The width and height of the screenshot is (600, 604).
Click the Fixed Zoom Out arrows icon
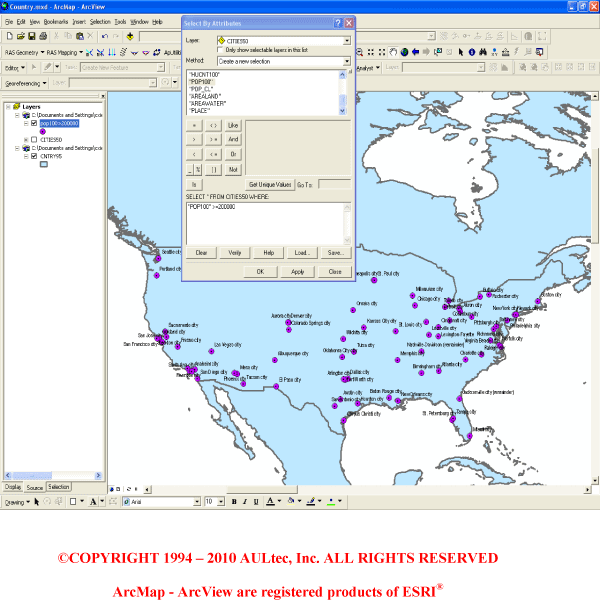(382, 52)
